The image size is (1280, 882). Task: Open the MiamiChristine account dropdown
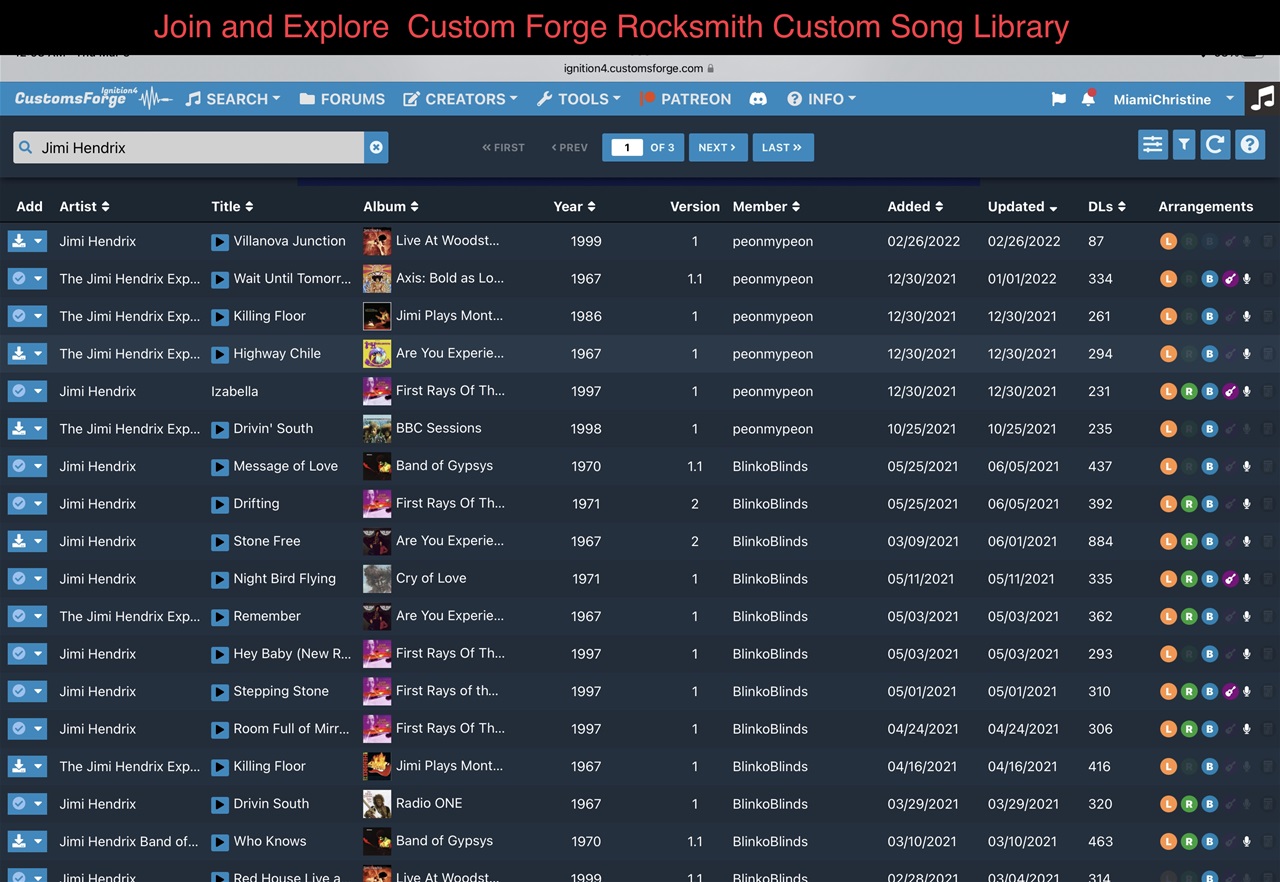1173,99
